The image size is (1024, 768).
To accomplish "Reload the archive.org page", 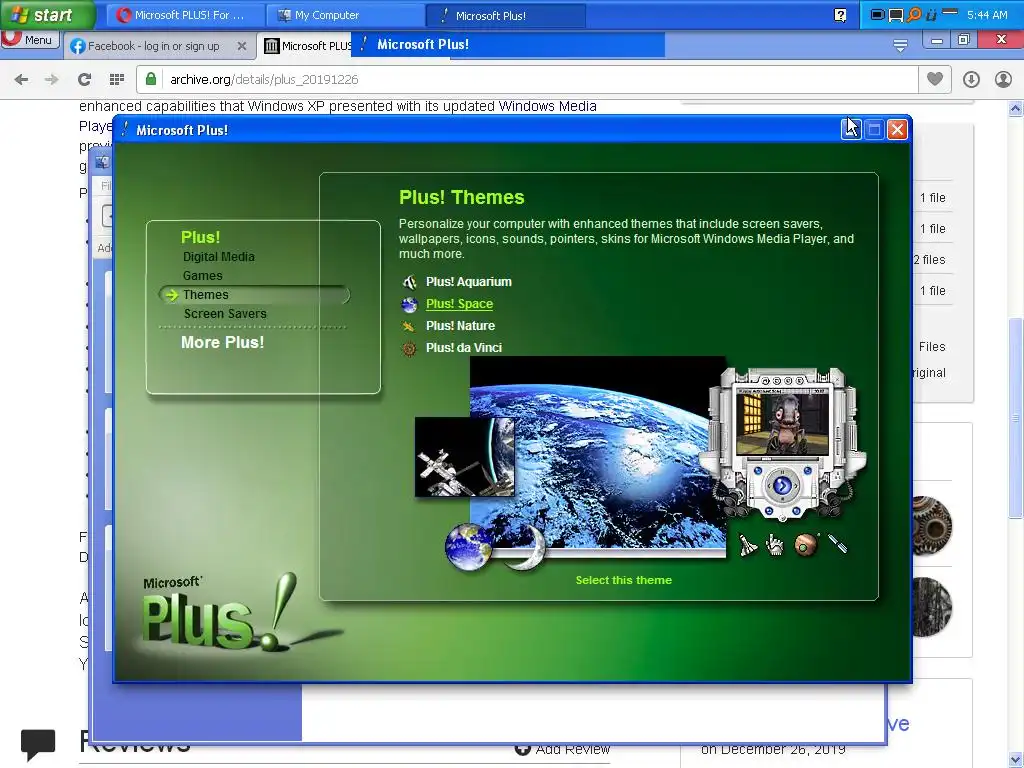I will (x=84, y=80).
